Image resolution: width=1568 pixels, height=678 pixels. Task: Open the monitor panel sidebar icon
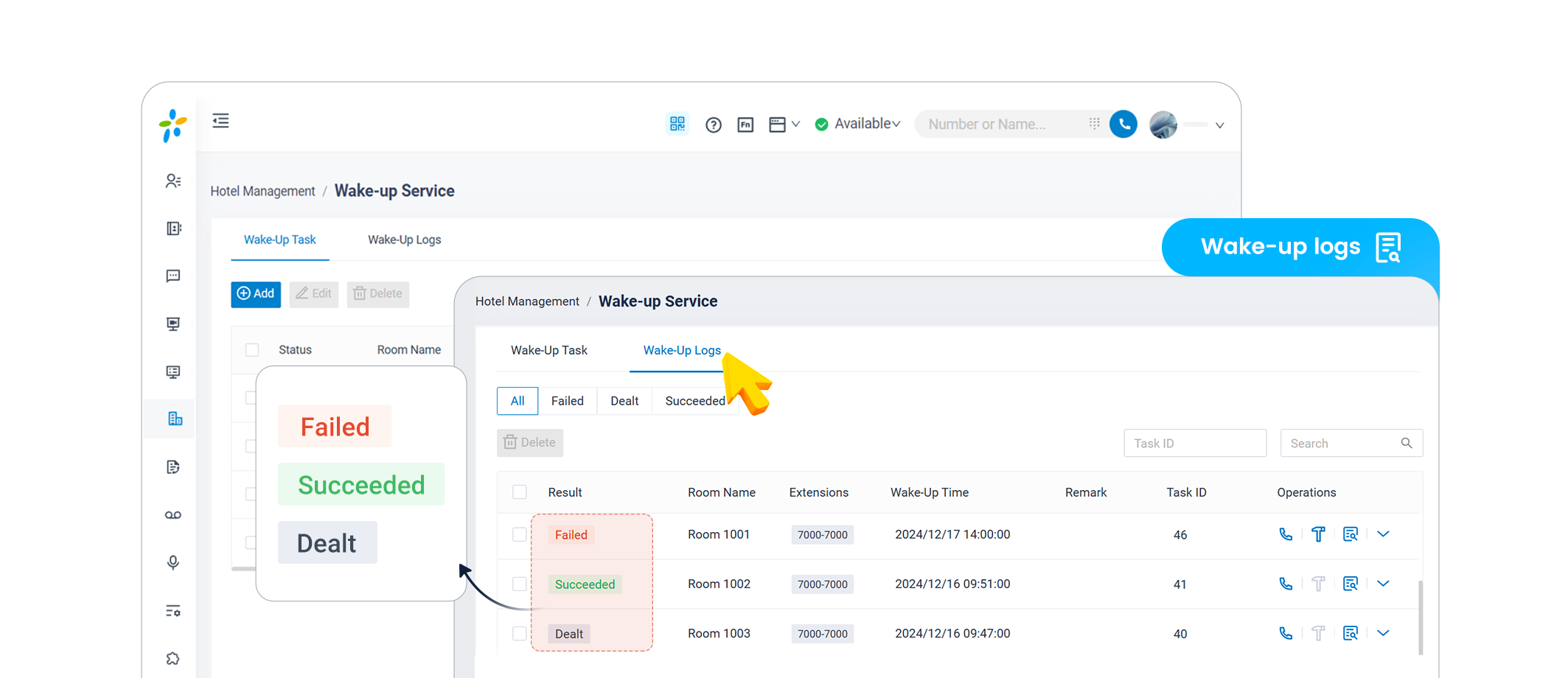(173, 372)
